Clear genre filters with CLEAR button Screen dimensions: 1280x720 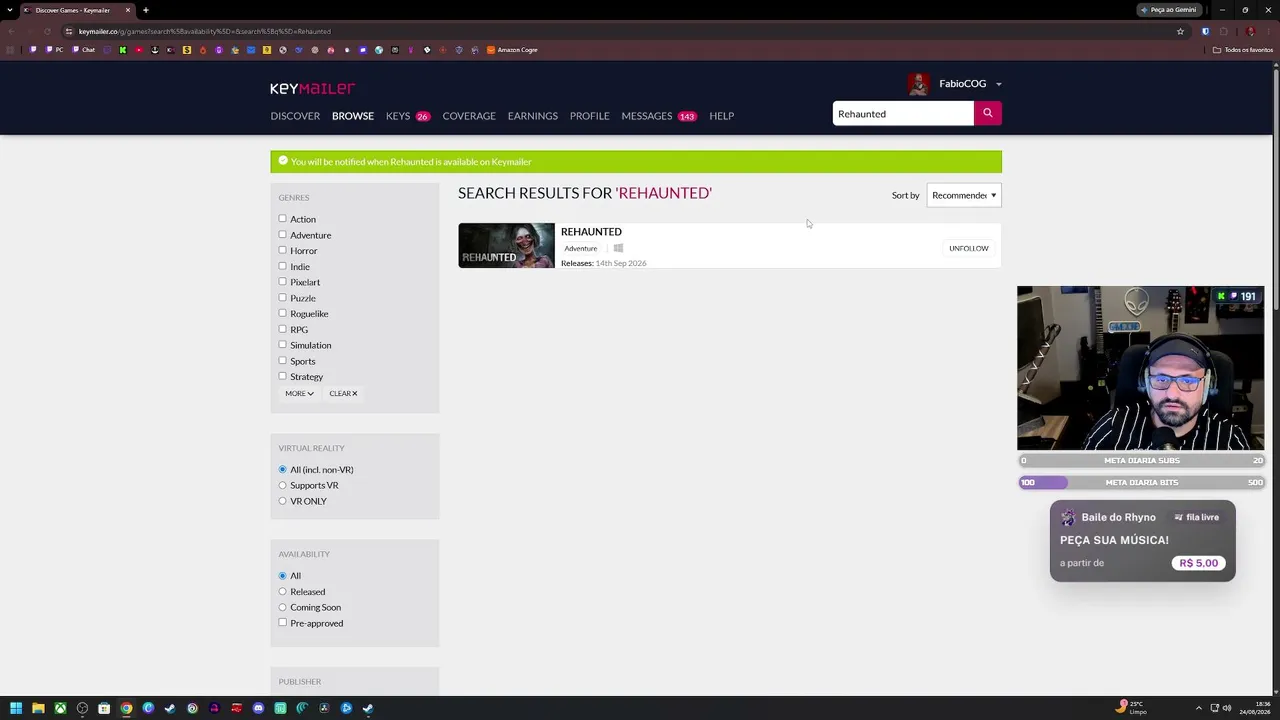[343, 393]
